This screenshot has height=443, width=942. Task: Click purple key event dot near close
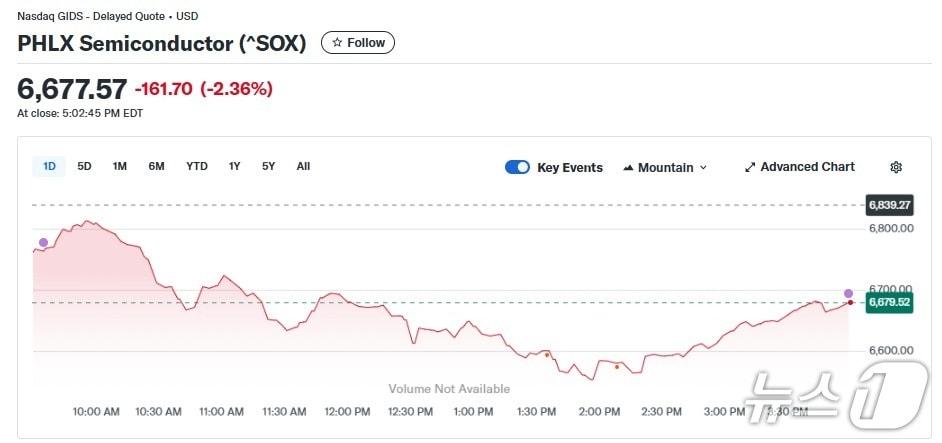(849, 293)
